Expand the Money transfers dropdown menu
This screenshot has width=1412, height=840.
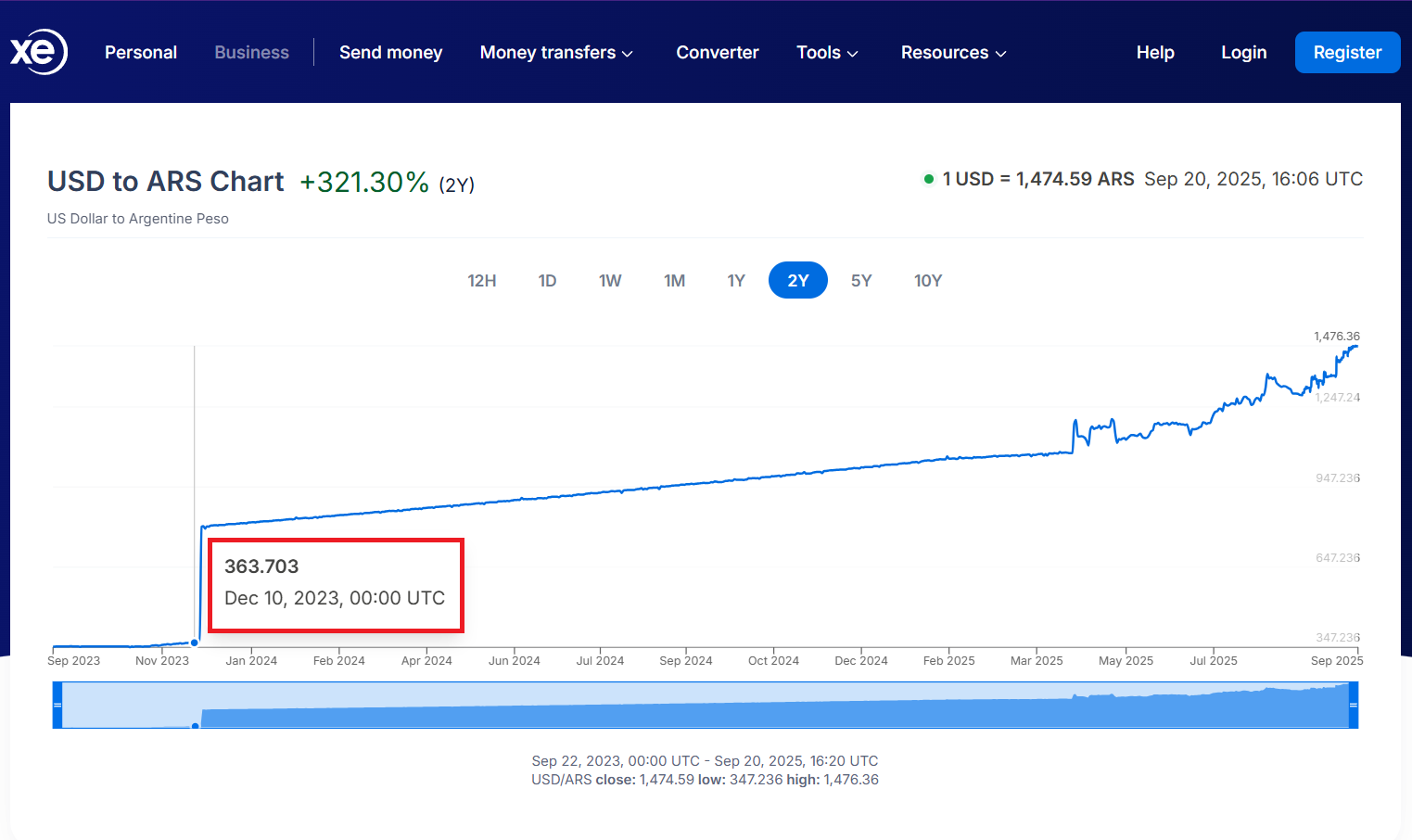point(556,53)
